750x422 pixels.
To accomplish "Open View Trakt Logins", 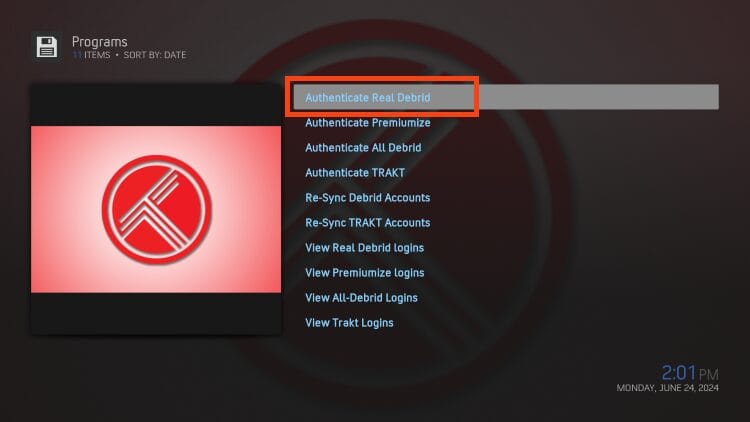I will tap(349, 322).
